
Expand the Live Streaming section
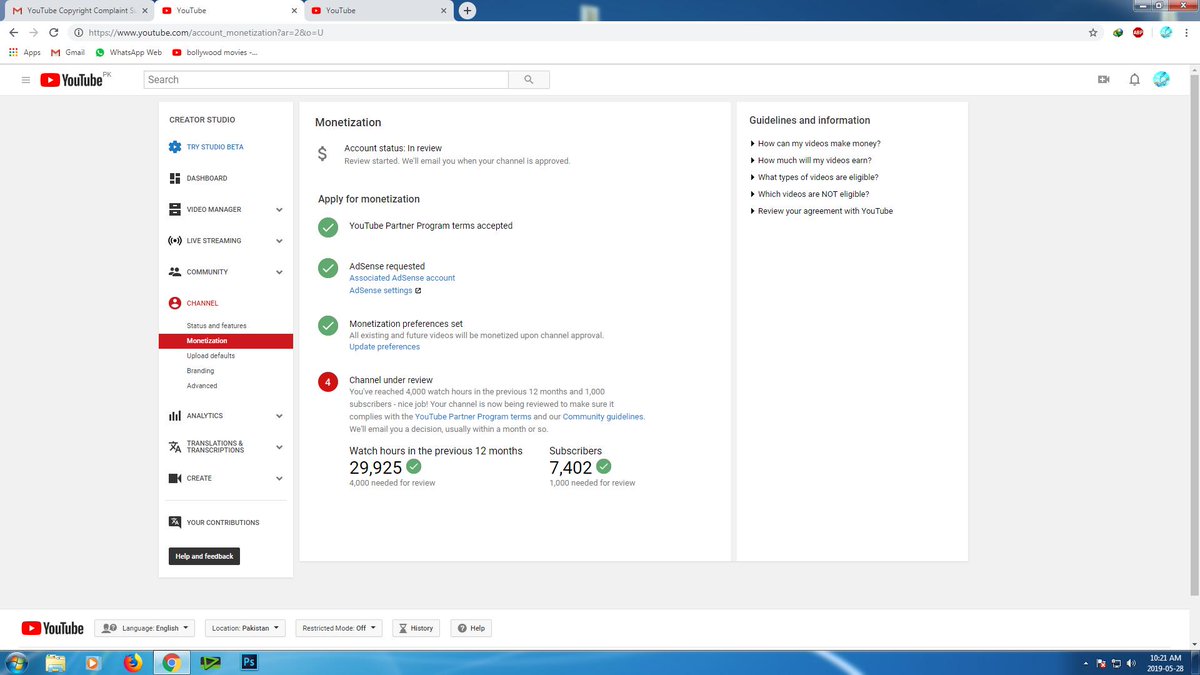(x=279, y=241)
